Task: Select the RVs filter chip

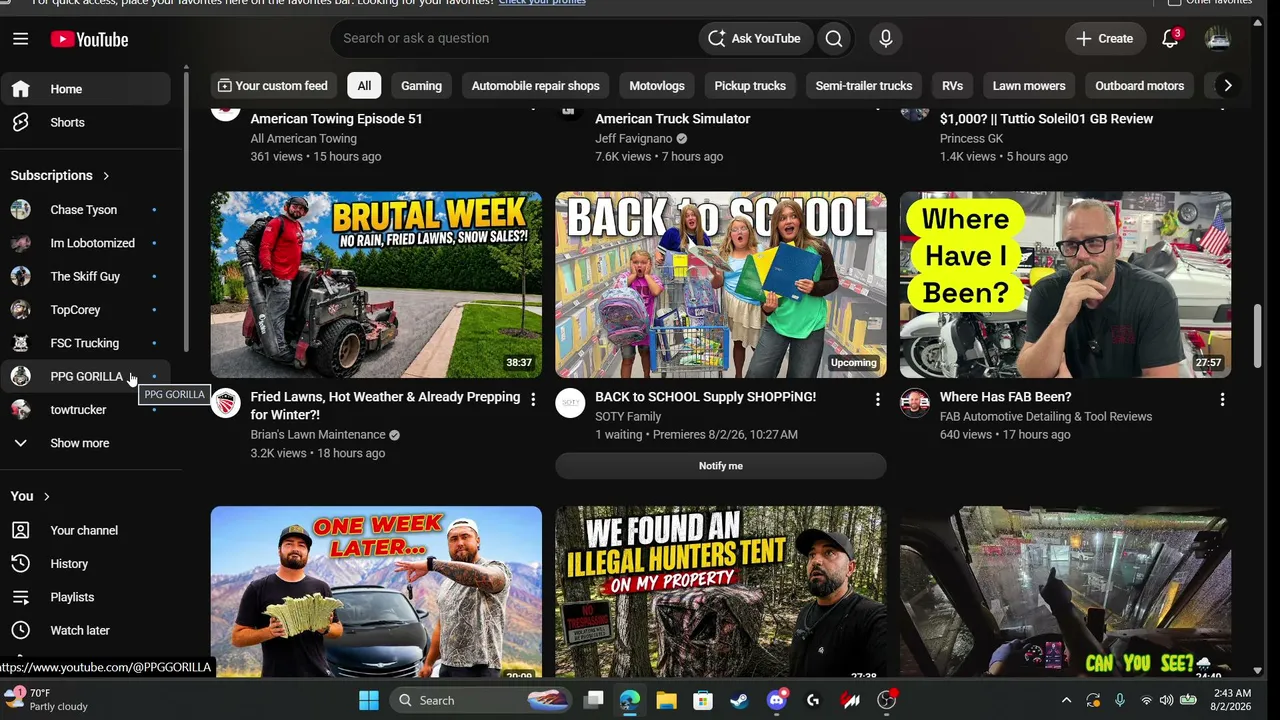Action: tap(952, 86)
